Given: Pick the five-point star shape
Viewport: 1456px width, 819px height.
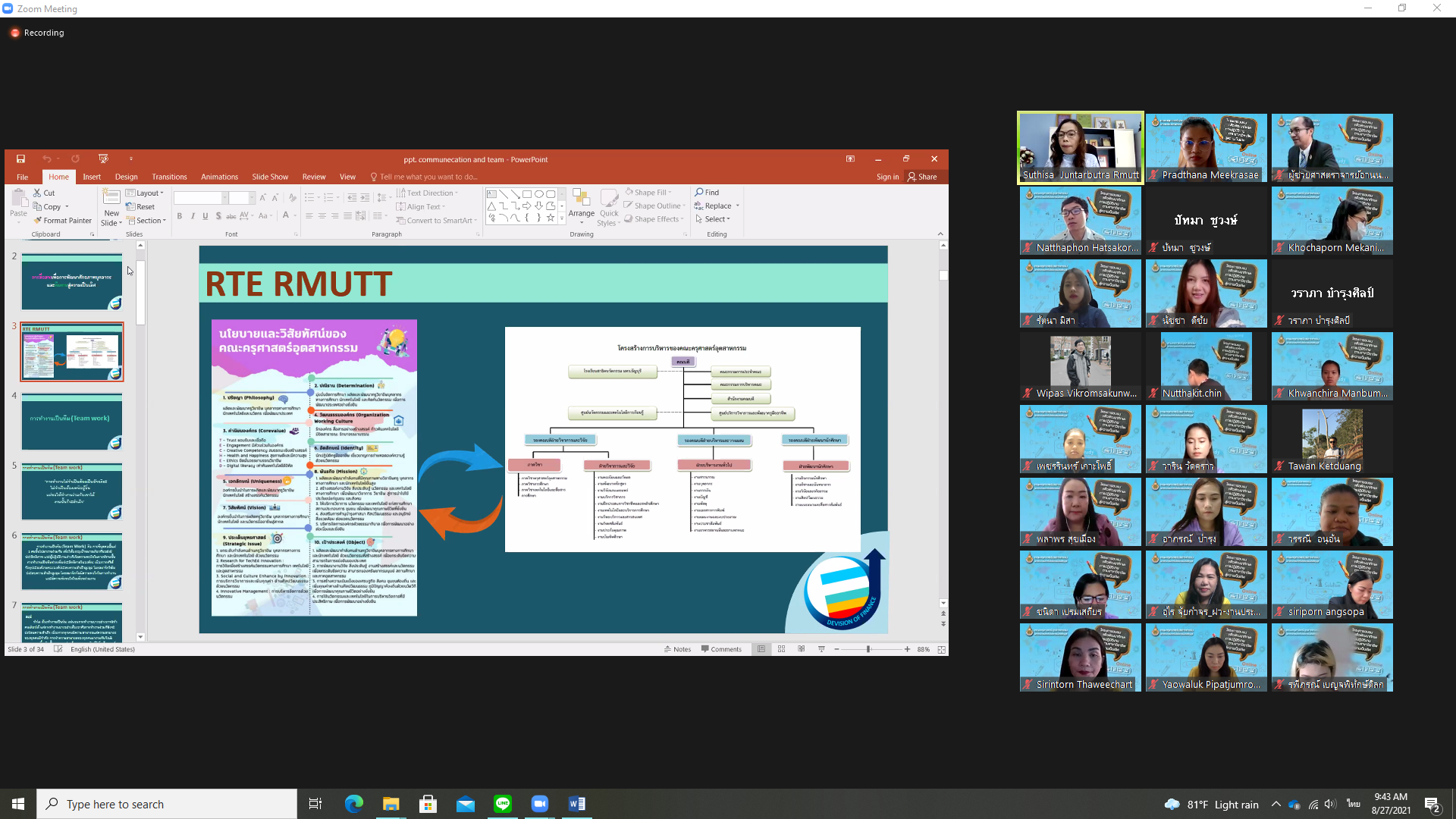Looking at the screenshot, I should (551, 218).
